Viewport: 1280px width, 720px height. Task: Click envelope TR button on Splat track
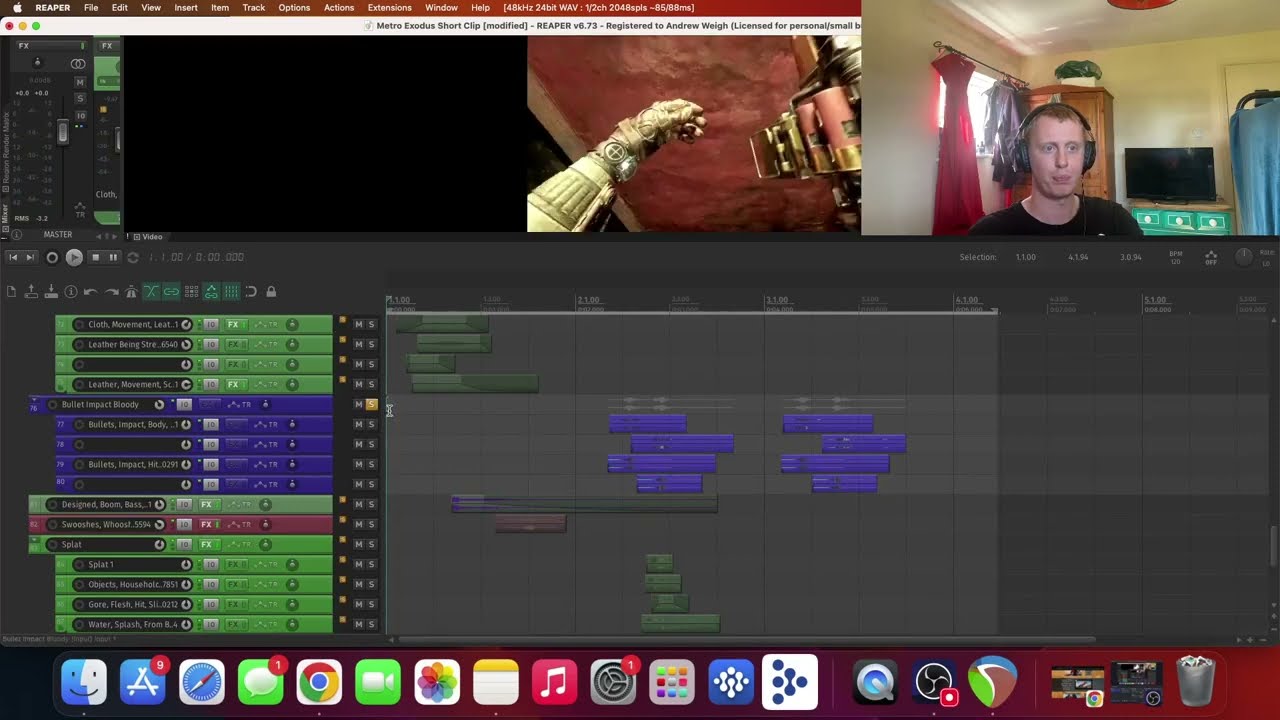pyautogui.click(x=239, y=544)
